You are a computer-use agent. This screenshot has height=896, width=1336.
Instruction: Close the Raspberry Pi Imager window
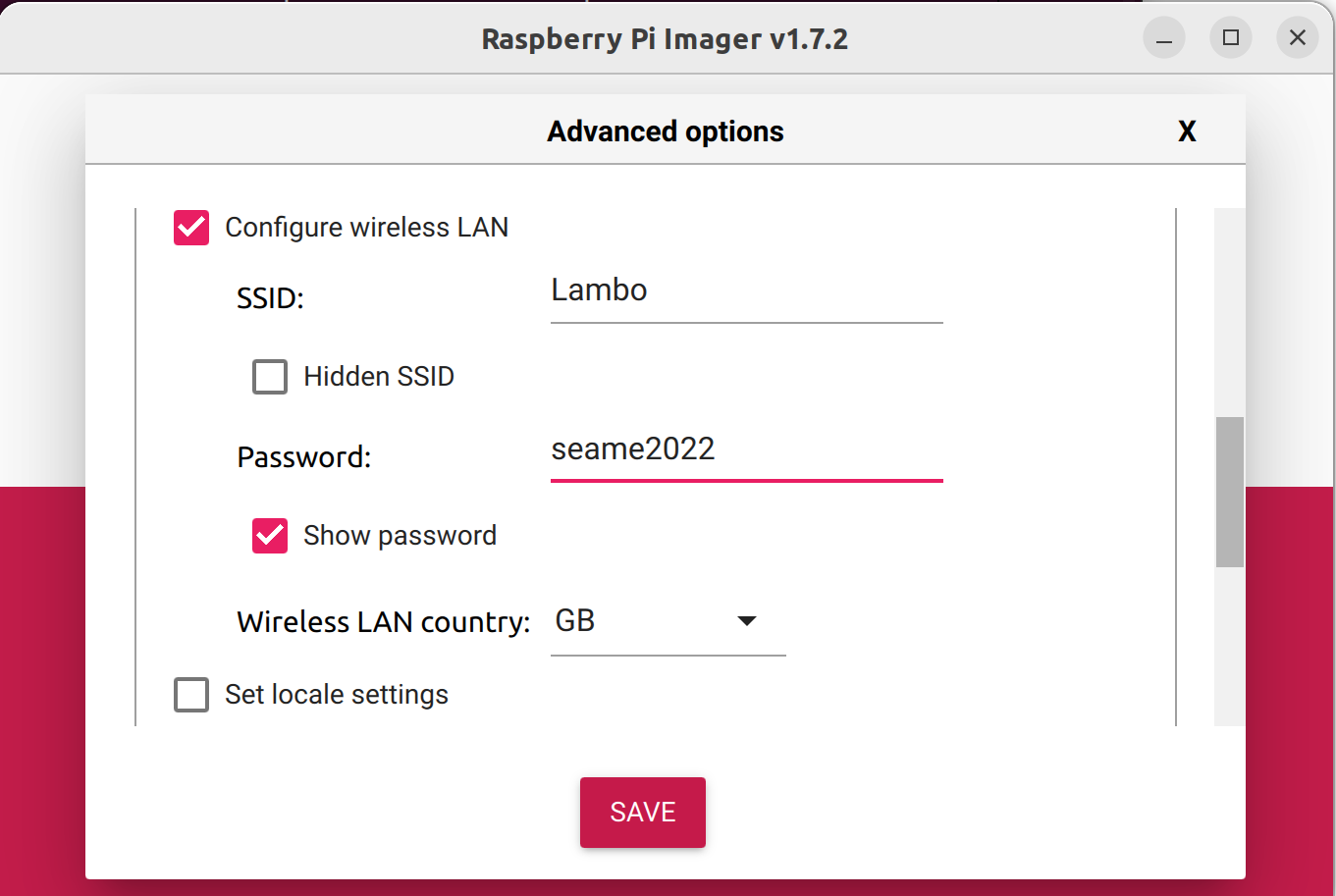coord(1298,39)
